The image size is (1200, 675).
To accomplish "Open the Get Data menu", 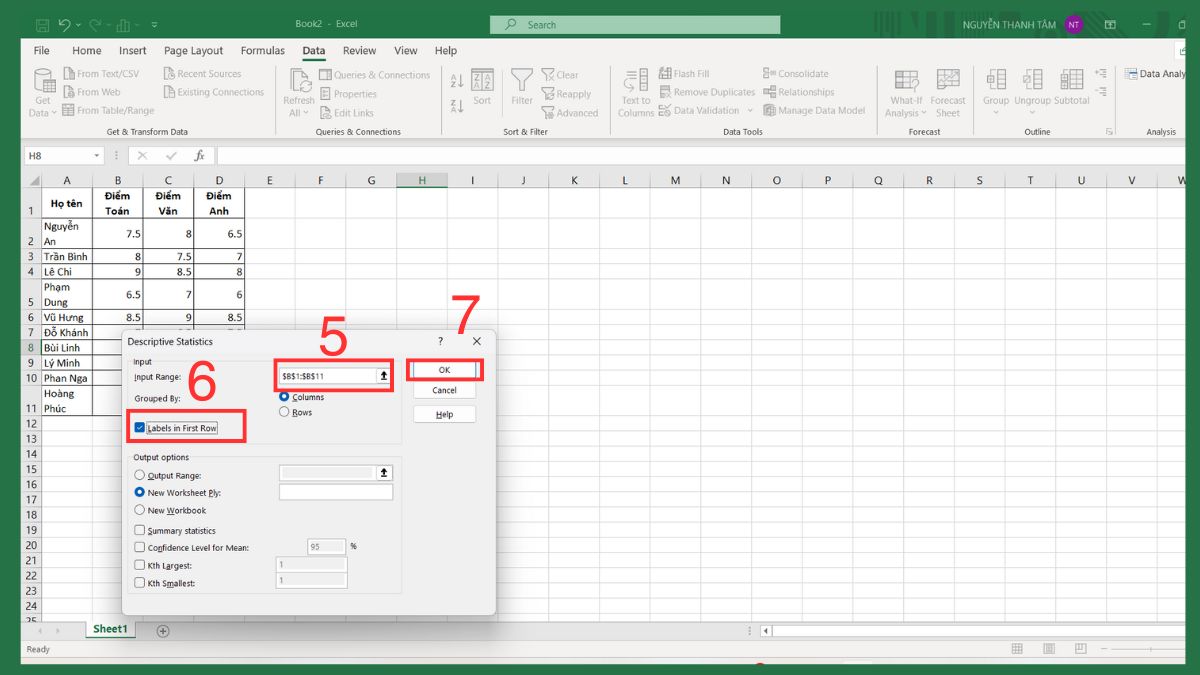I will (42, 93).
